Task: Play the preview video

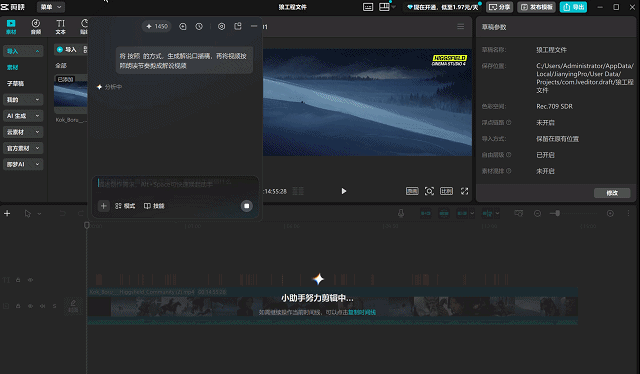Action: (x=344, y=191)
